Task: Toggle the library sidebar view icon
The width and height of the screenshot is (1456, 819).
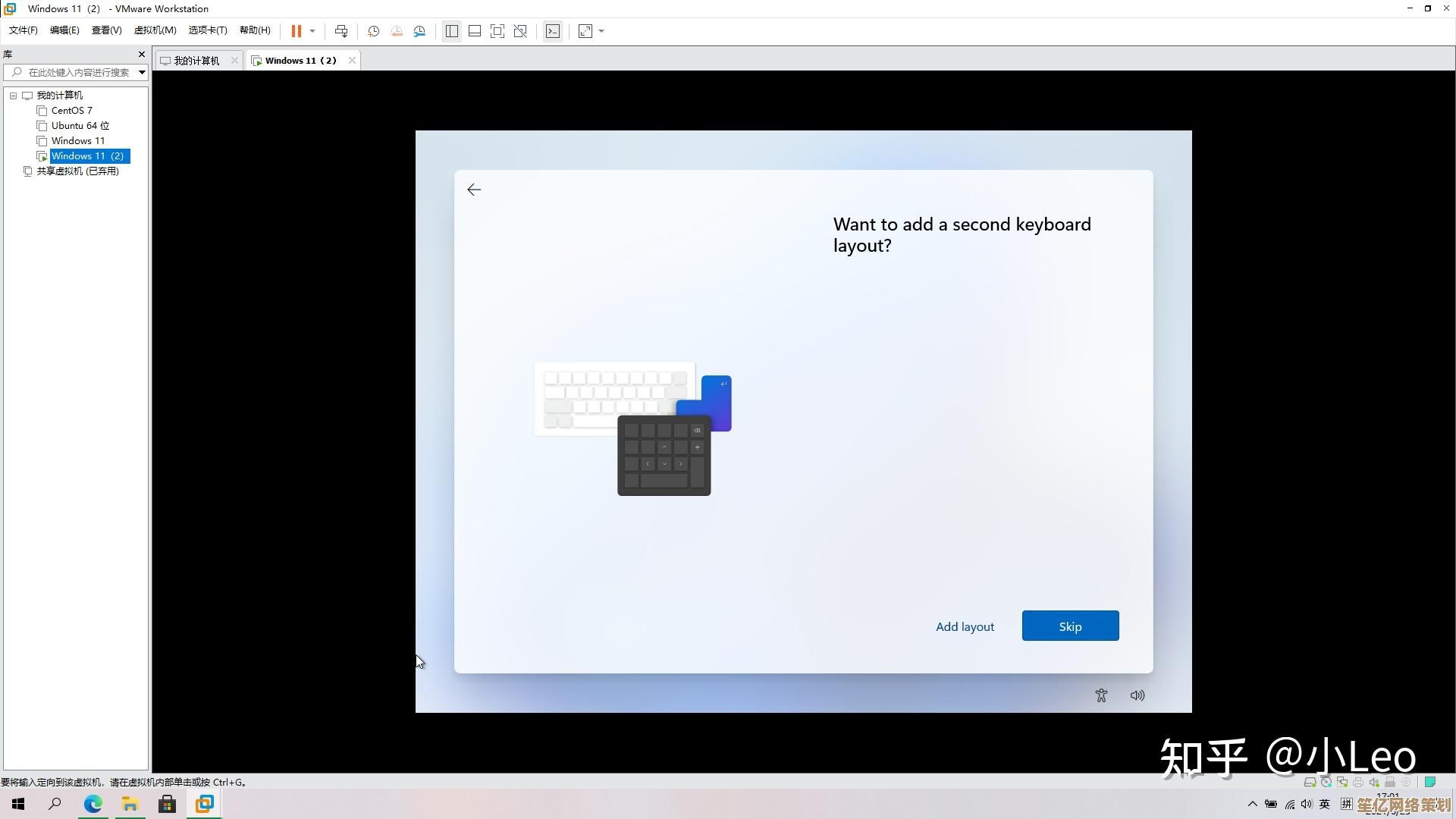Action: [452, 31]
